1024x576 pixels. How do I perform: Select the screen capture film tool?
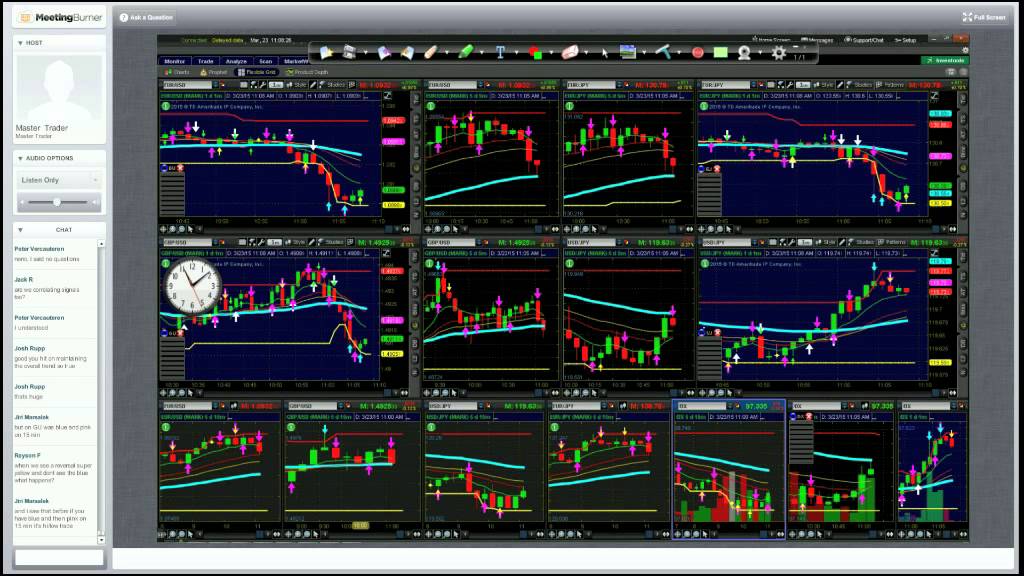(349, 52)
